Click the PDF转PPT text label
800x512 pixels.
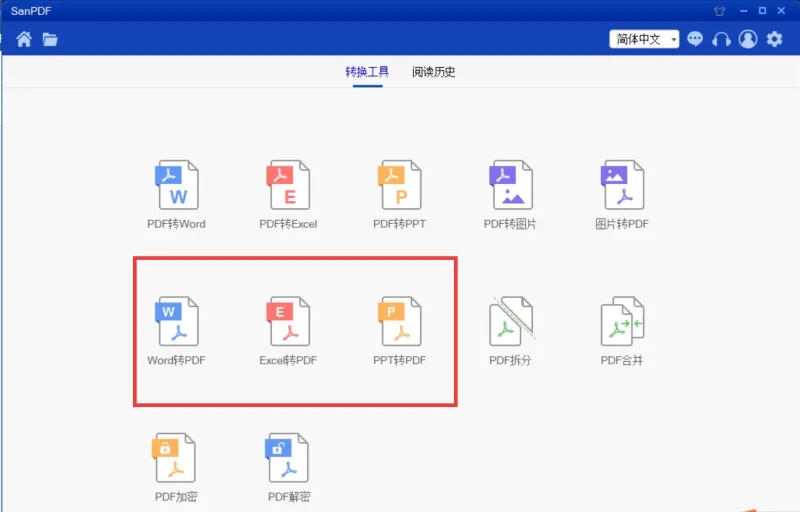[399, 224]
